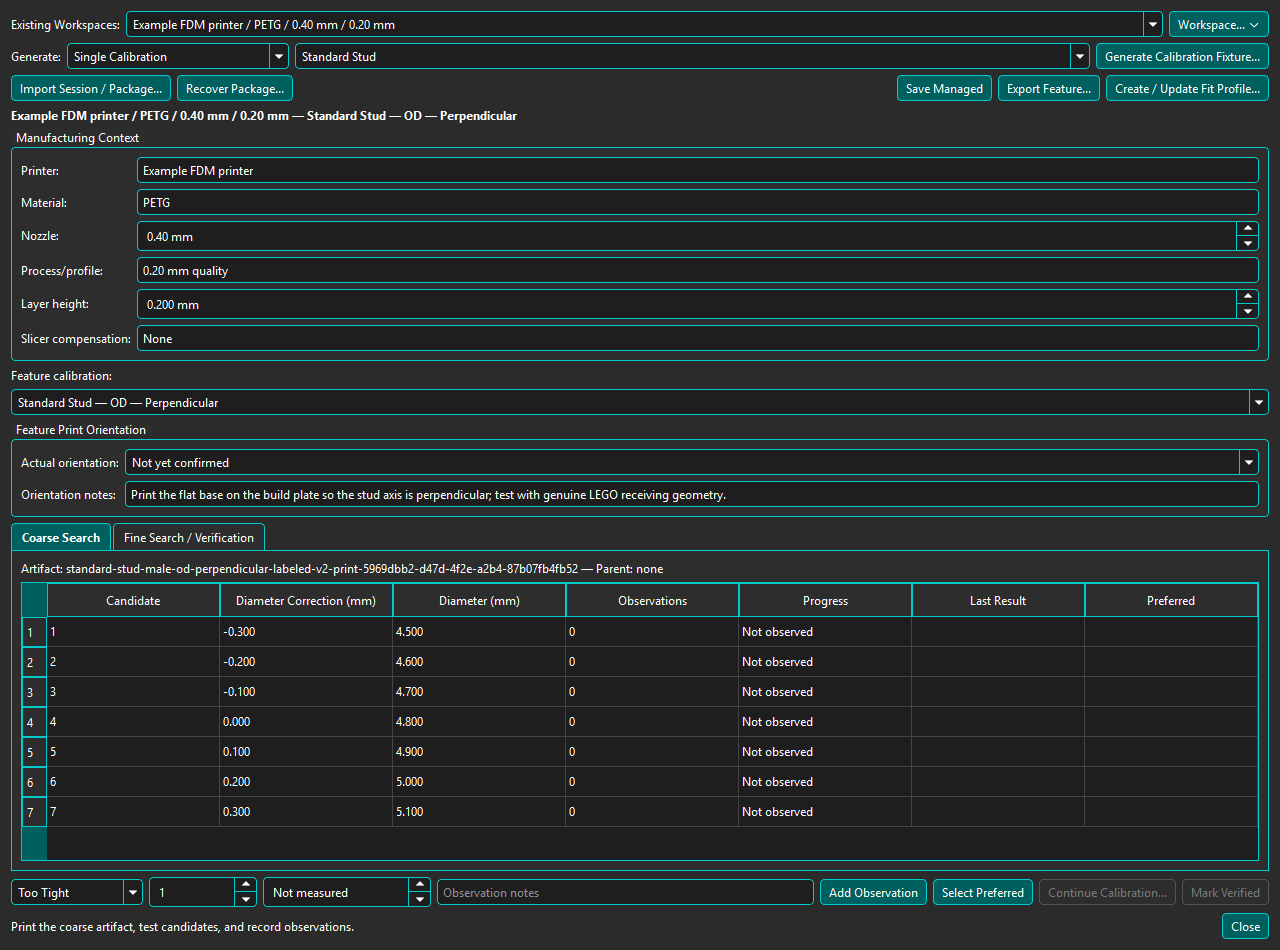Click the Printer input field
This screenshot has width=1280, height=950.
[x=698, y=171]
